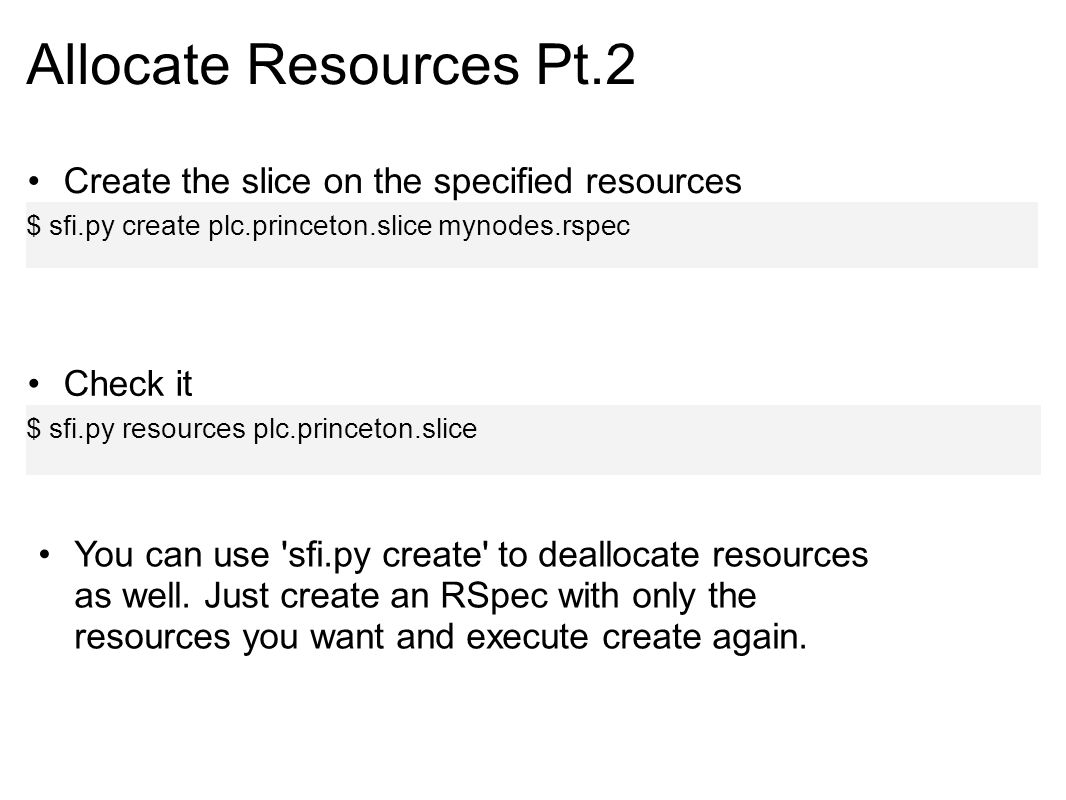Select the word 'create' in the first command line
Viewport: 1066px width, 800px height.
[x=161, y=226]
